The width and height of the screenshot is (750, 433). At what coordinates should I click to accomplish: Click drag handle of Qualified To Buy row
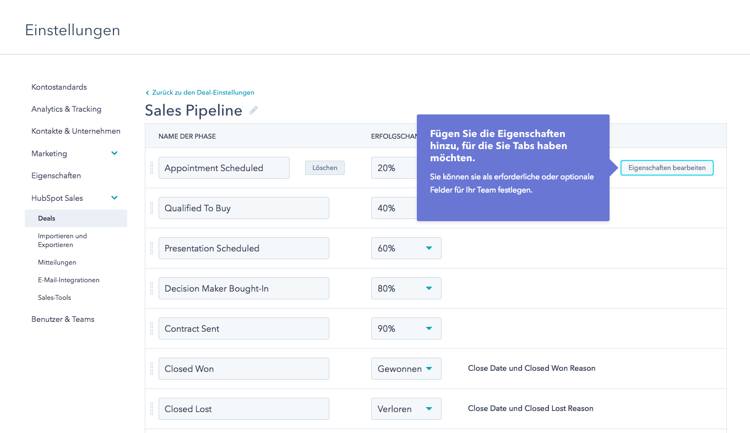(x=152, y=208)
